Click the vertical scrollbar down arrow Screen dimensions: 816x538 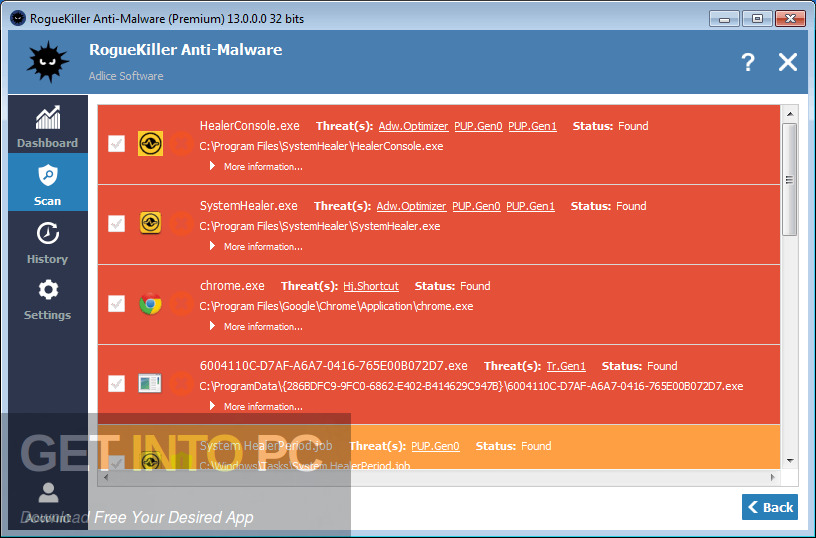coord(789,460)
